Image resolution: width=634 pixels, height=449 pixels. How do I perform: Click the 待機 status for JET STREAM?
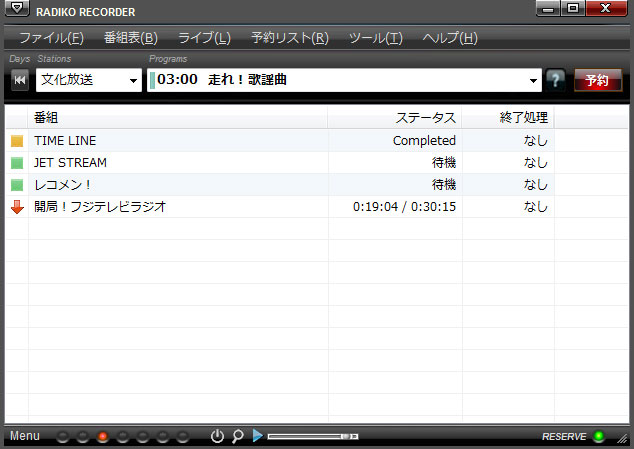444,163
